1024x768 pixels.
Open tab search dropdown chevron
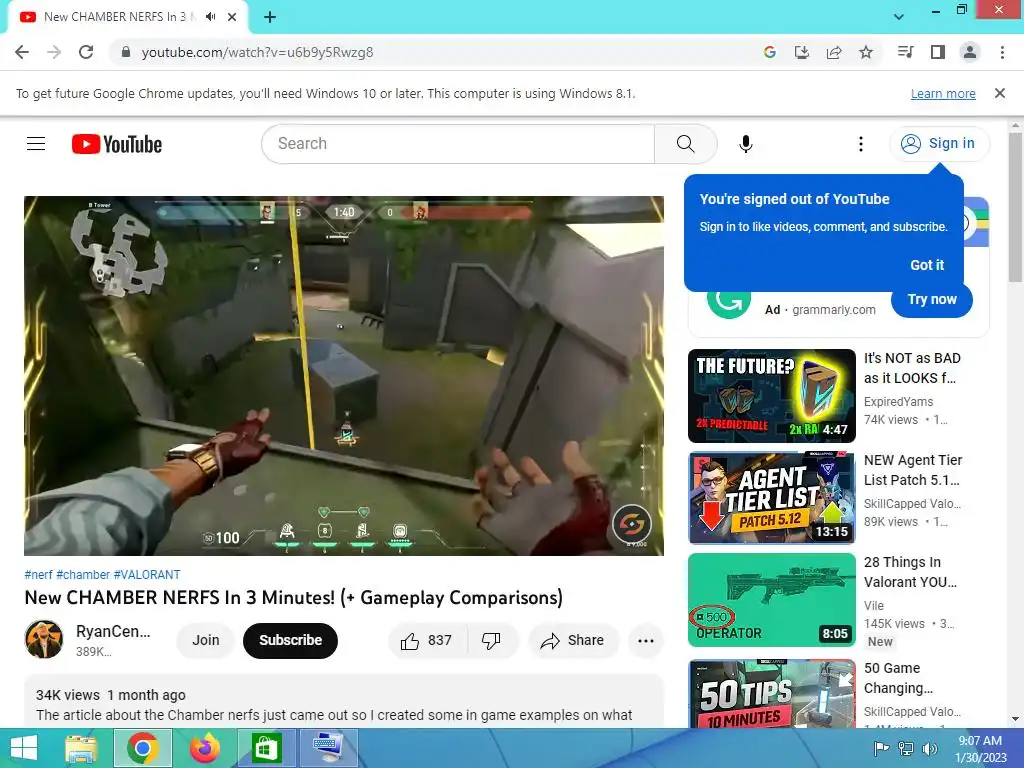click(899, 17)
